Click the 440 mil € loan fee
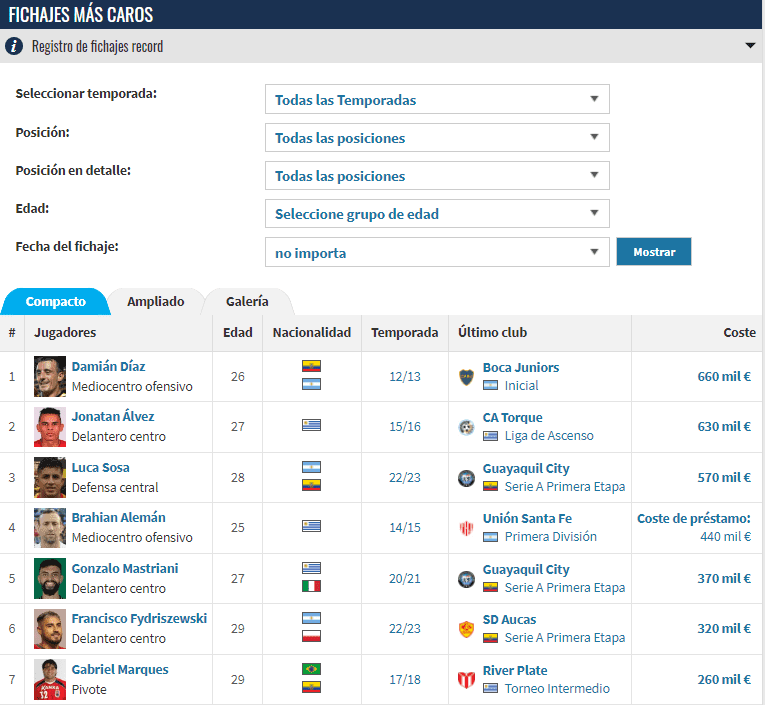Viewport: 765px width, 705px height. [x=725, y=537]
